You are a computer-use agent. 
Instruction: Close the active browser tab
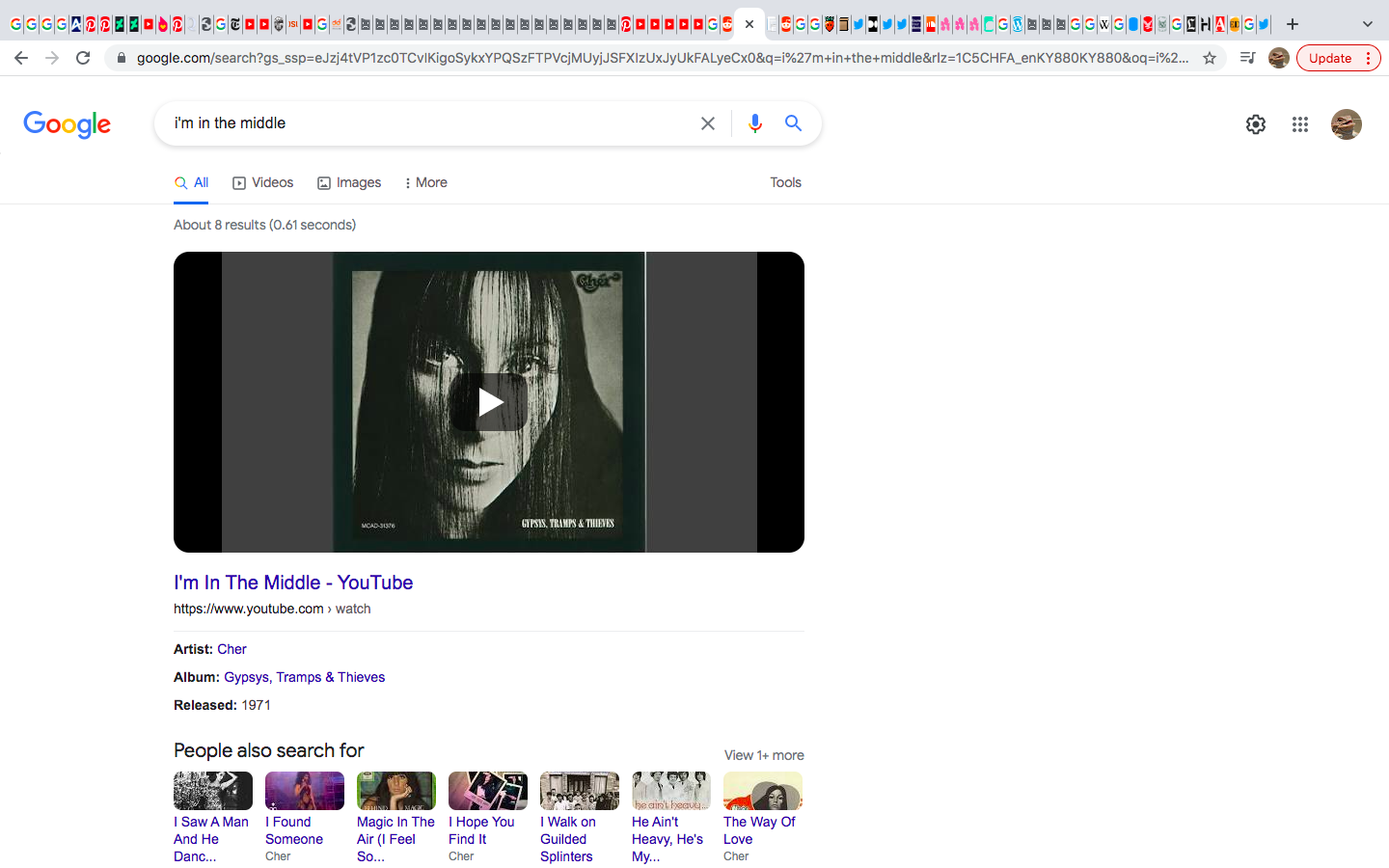tap(749, 24)
